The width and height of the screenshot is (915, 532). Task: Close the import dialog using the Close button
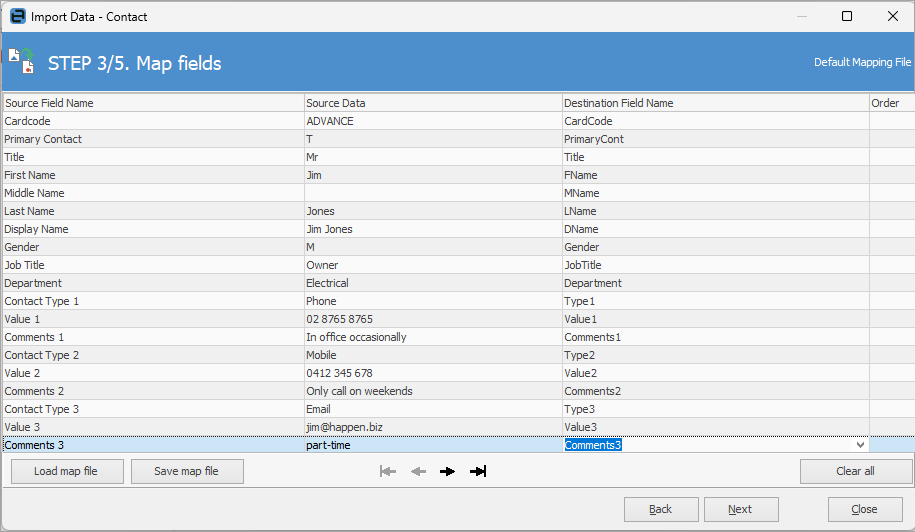[864, 509]
